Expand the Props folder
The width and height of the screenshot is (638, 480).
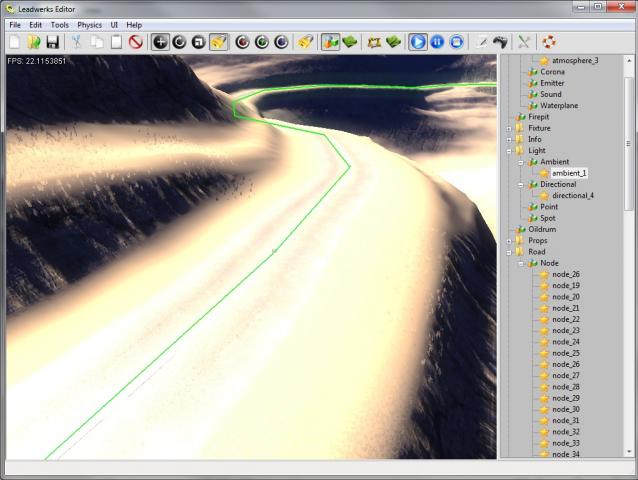click(x=509, y=241)
